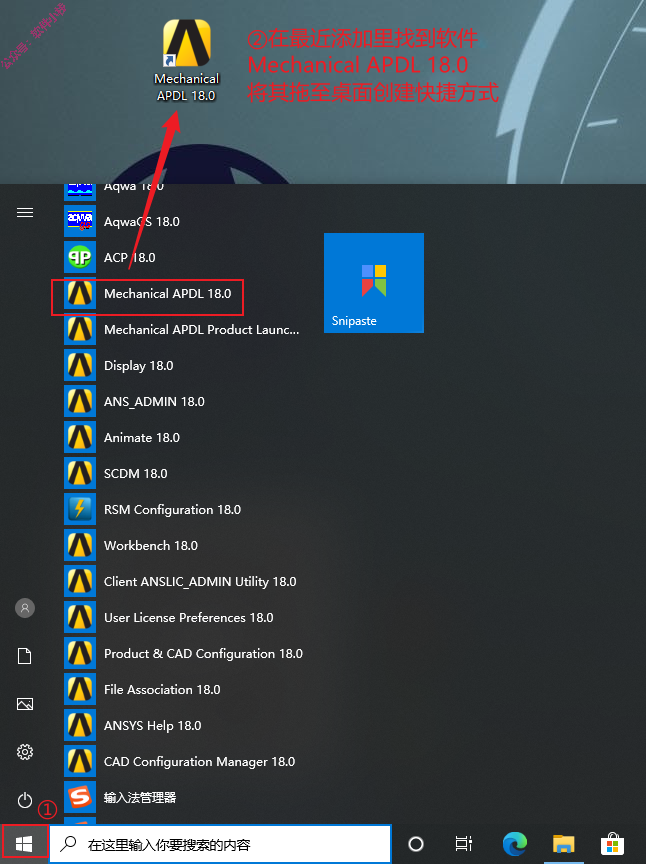Select Product & CAD Configuration 18.0 label

coord(203,654)
